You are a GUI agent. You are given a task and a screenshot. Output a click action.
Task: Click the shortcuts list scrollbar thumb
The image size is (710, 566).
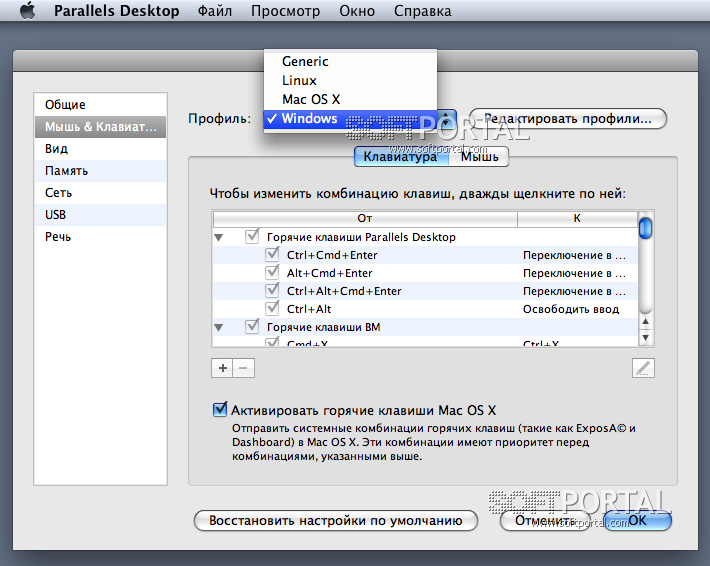point(645,228)
